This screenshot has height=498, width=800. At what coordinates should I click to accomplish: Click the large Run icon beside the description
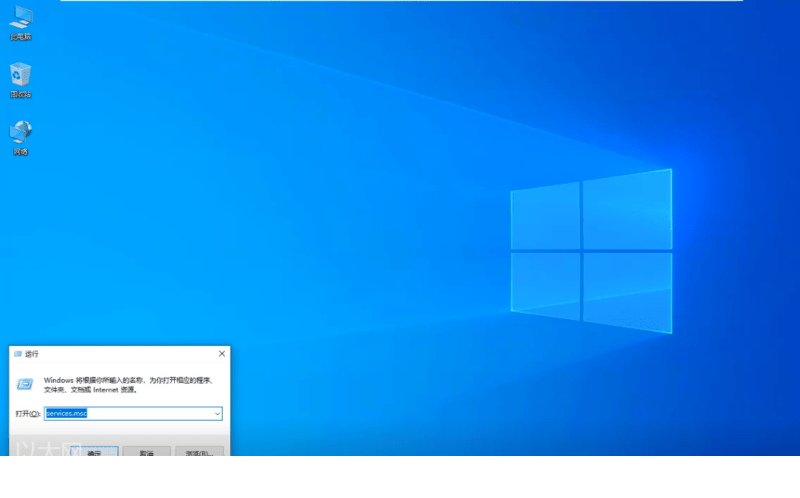(x=25, y=384)
